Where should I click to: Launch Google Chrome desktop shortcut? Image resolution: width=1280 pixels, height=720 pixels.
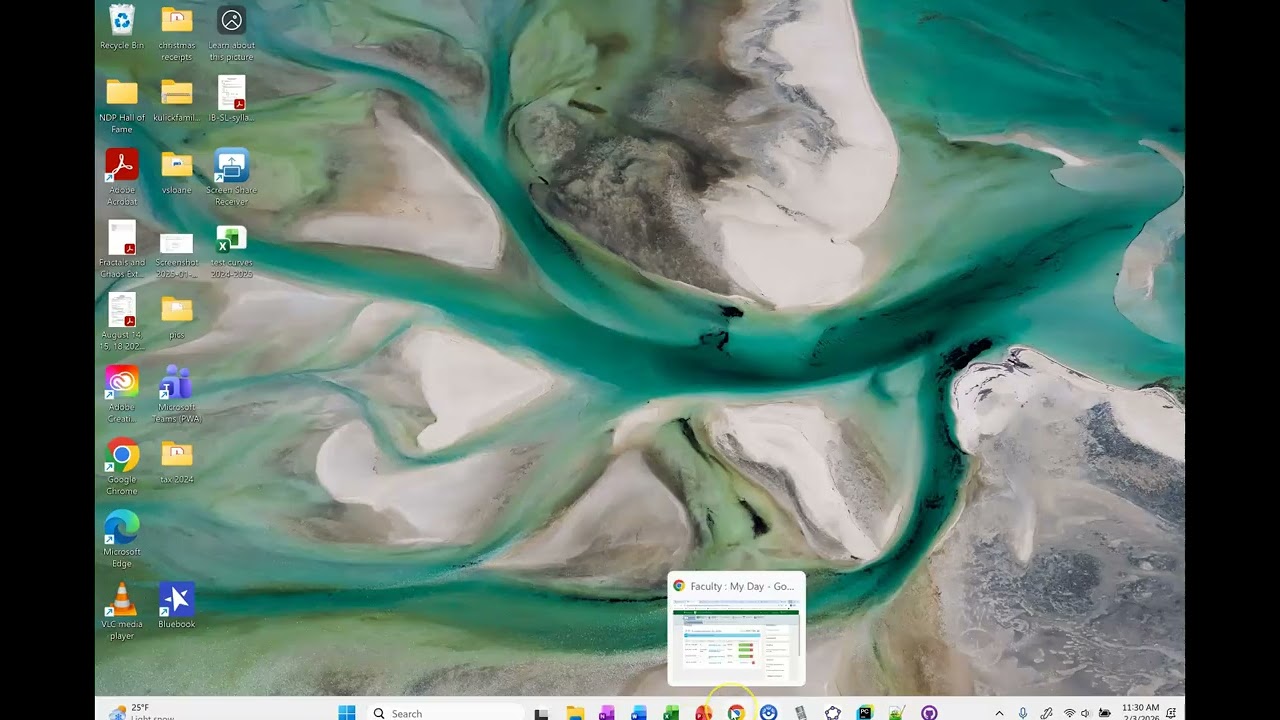pos(122,466)
